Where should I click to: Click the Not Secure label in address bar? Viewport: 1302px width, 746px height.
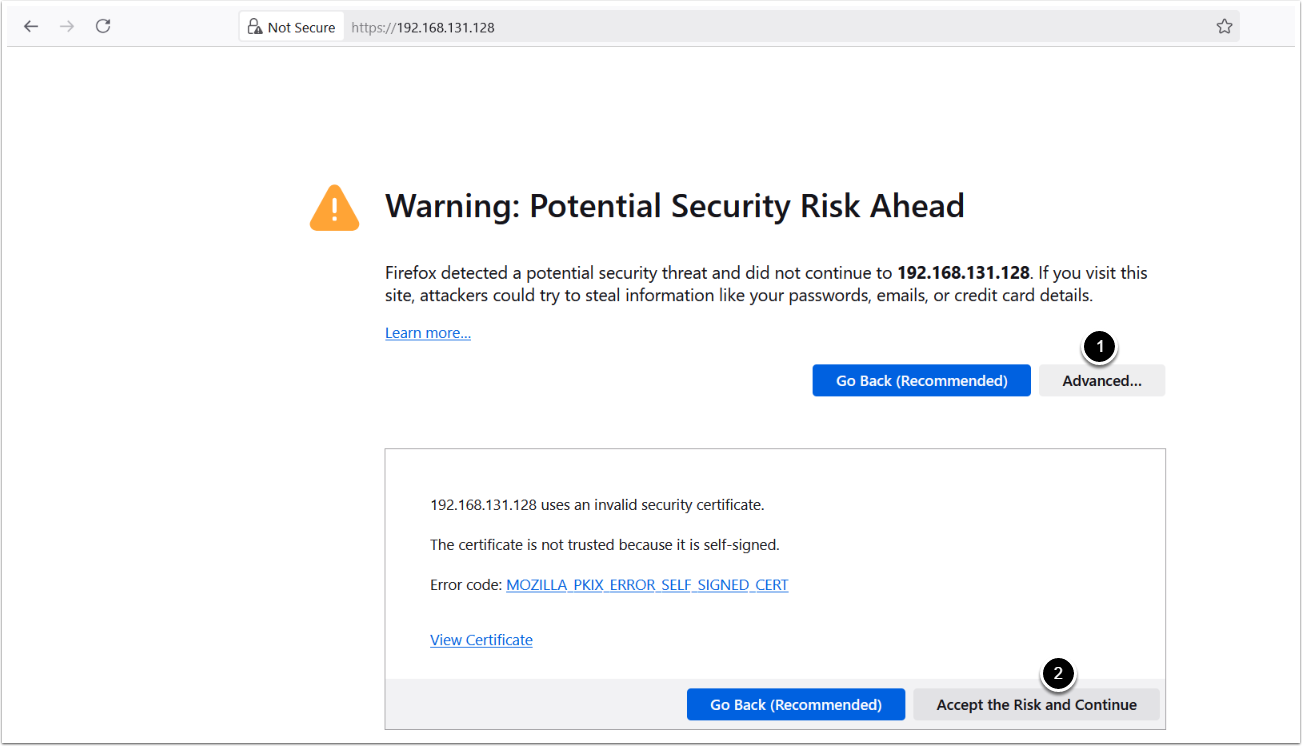click(x=301, y=27)
